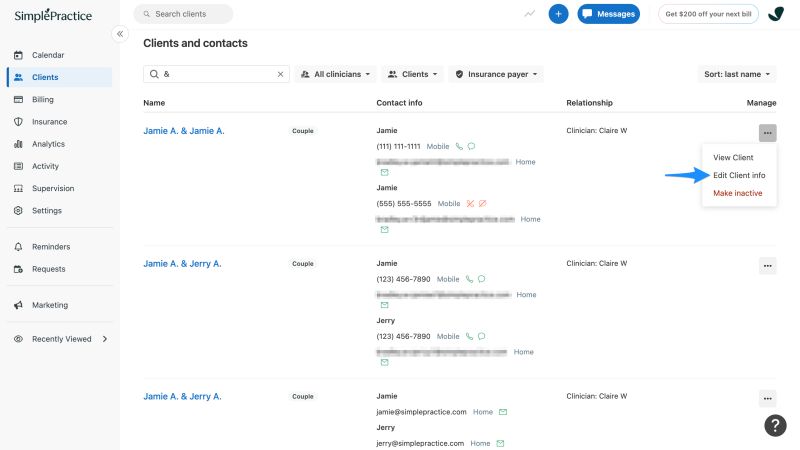Open manage ellipsis for first Jamie & Jerry row

coord(767,265)
